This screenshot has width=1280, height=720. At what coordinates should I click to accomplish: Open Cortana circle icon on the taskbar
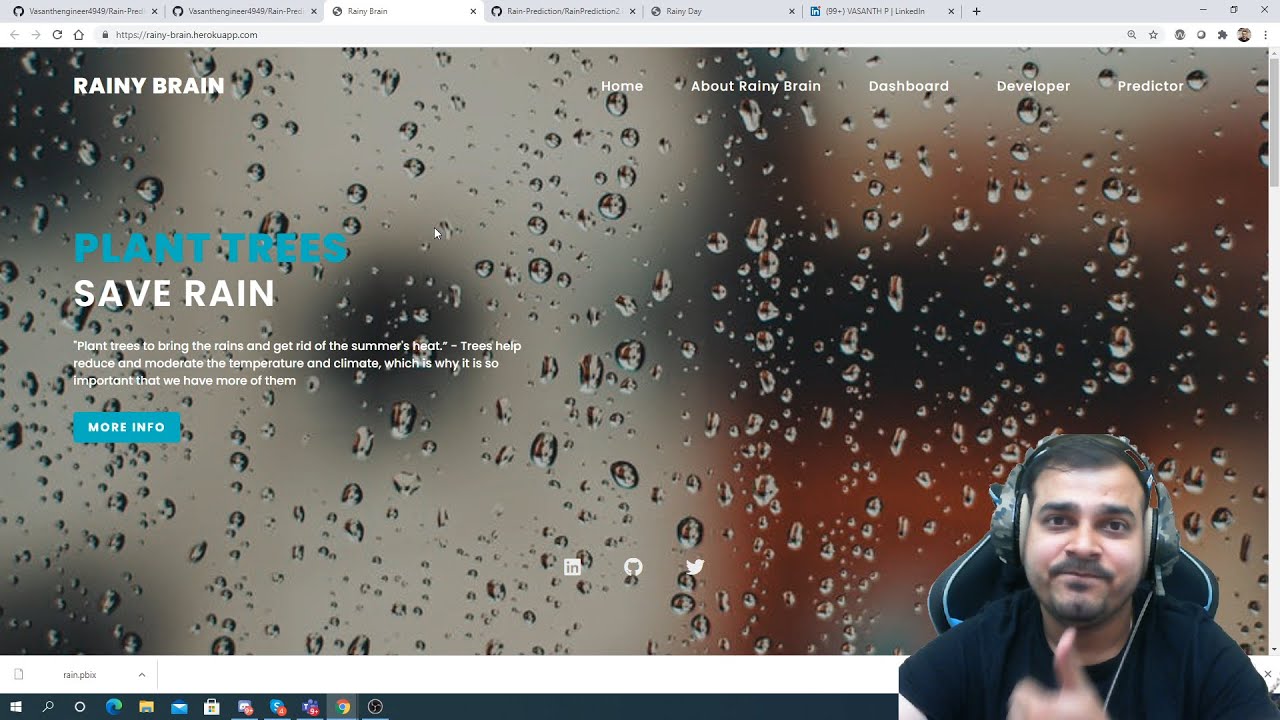click(x=80, y=707)
